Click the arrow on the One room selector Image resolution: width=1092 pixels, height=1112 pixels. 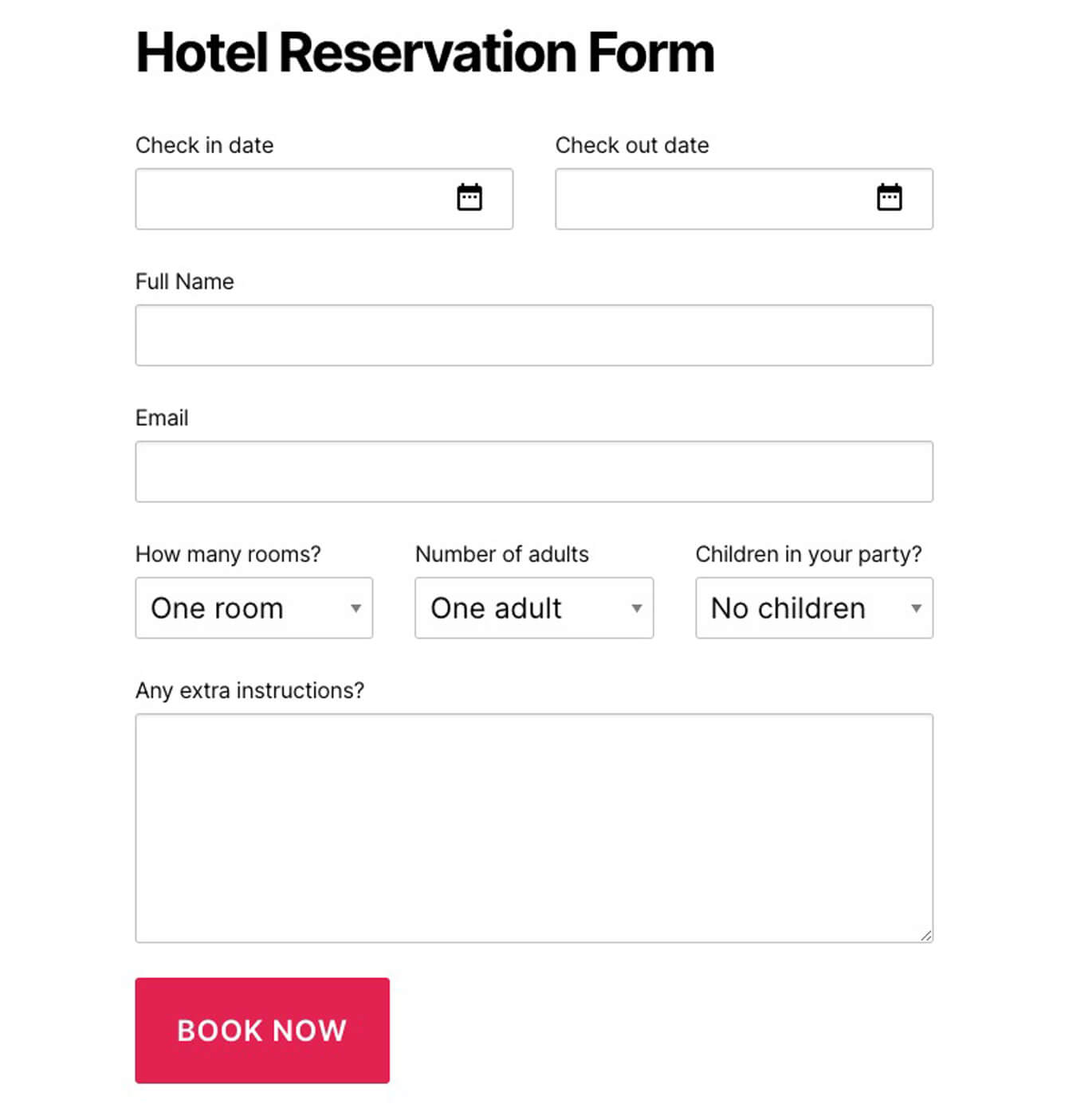[355, 608]
